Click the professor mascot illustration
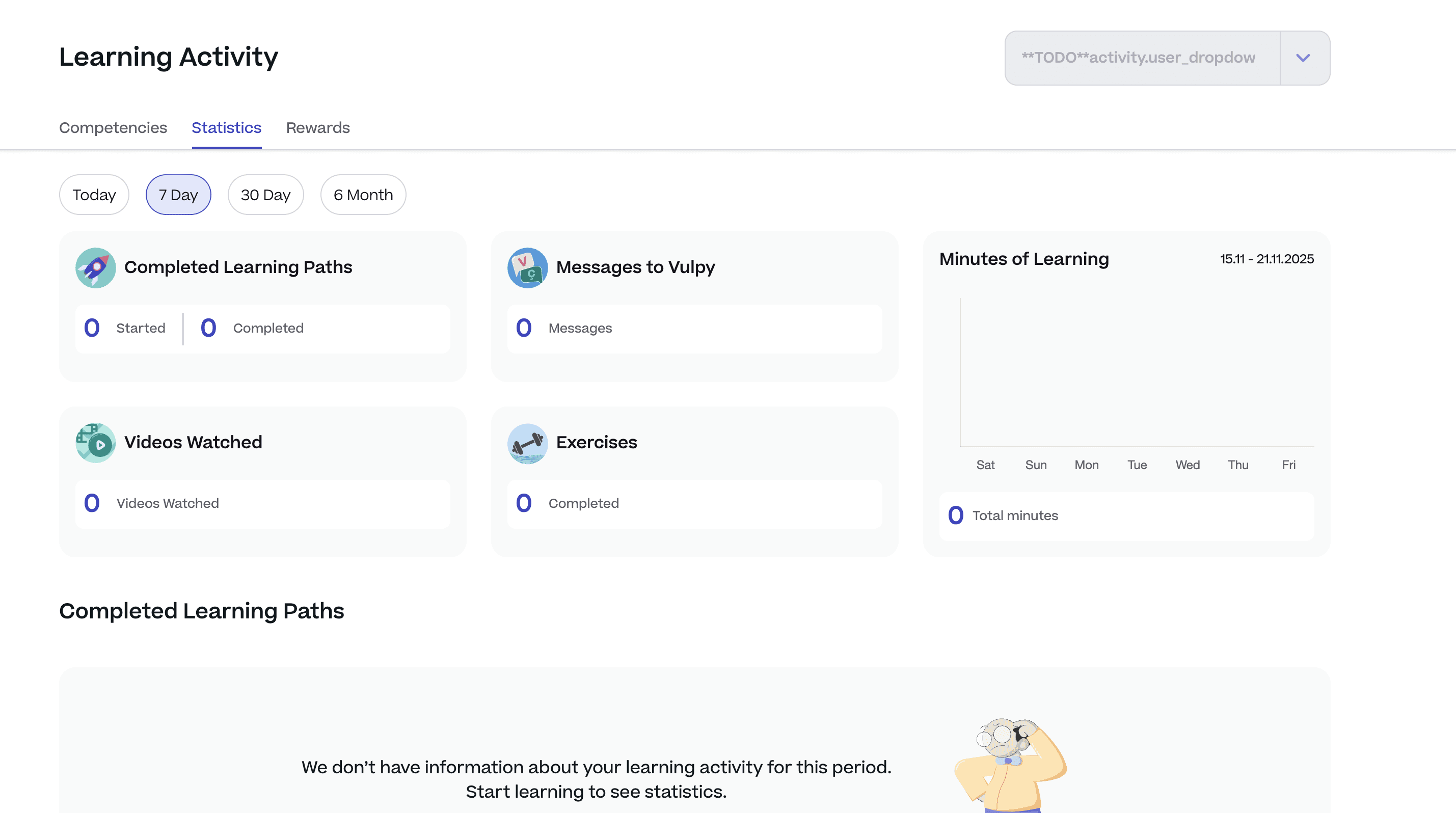The width and height of the screenshot is (1456, 813). click(x=1010, y=765)
